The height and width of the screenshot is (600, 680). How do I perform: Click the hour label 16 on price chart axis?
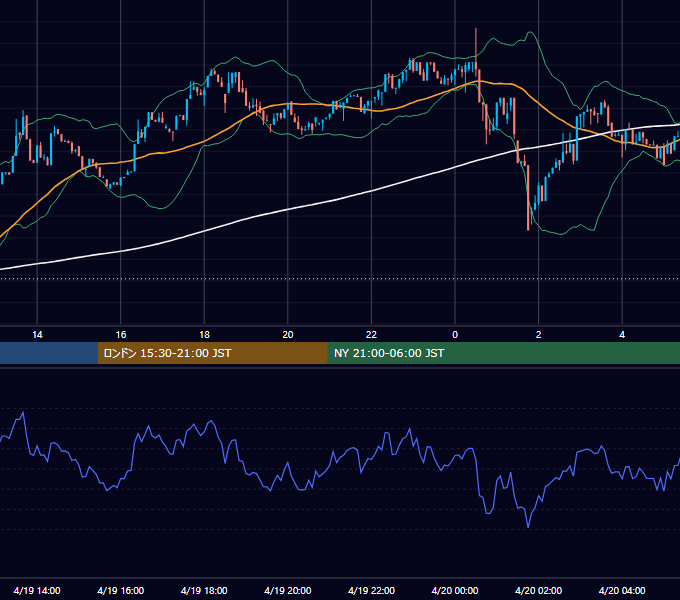pos(121,335)
